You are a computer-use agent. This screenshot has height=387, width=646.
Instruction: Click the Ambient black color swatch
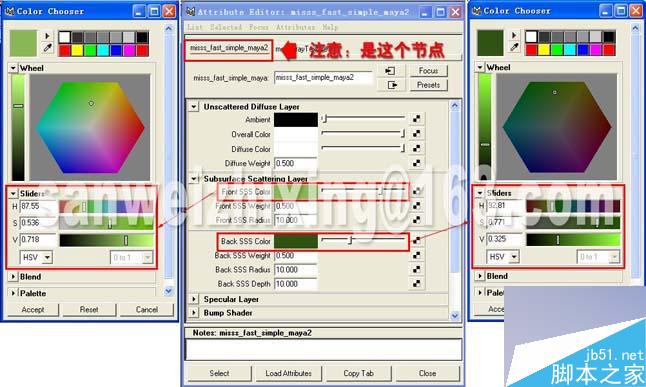click(x=296, y=120)
